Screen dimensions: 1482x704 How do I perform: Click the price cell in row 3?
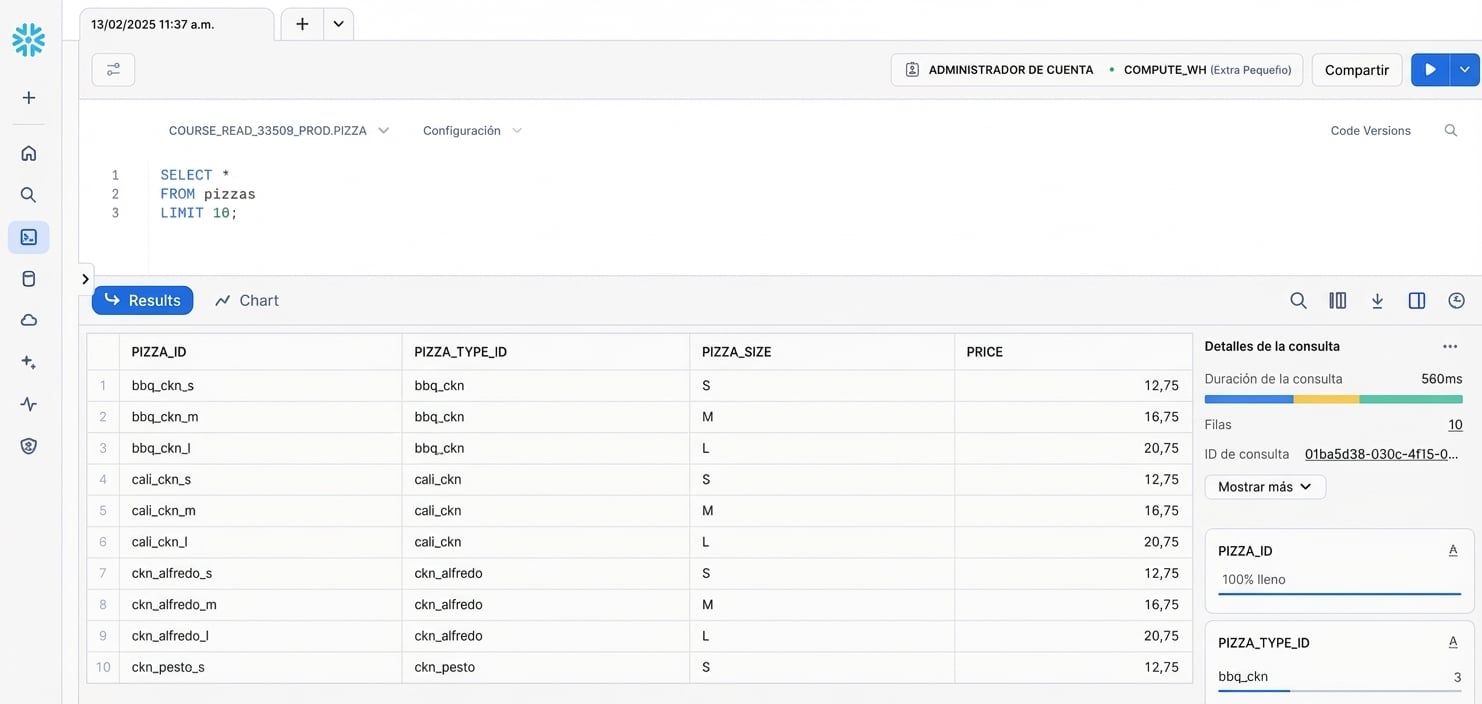1073,448
